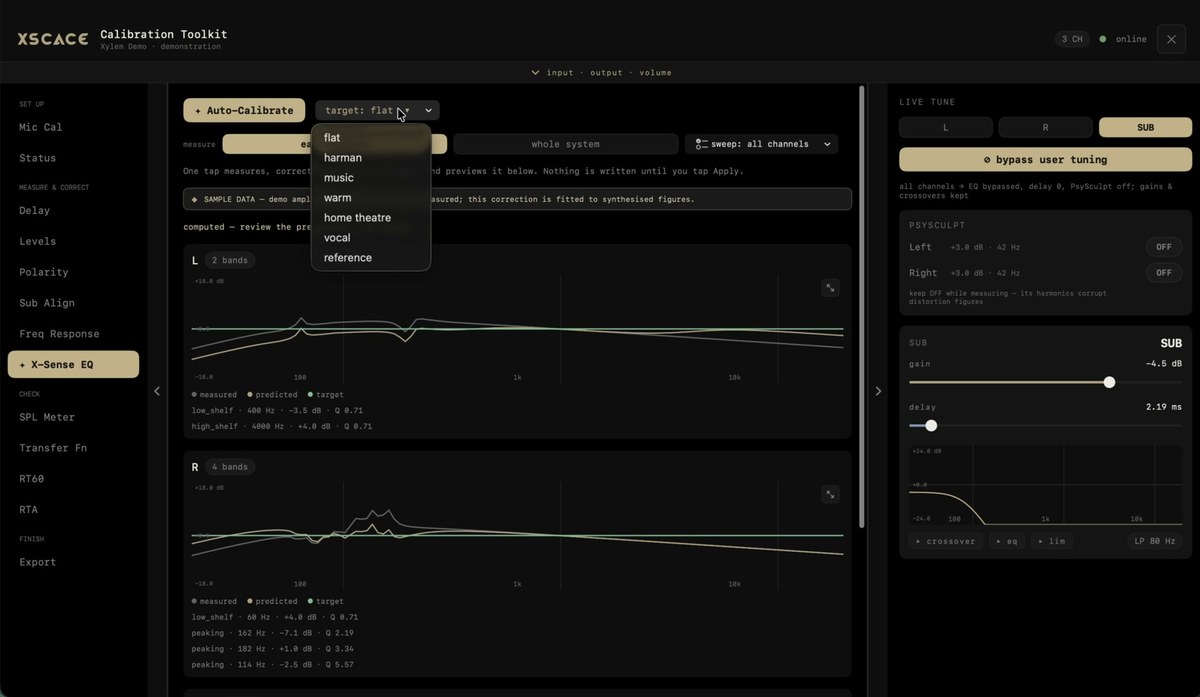Click the online status indicator
Screen dimensions: 1200x697
[x=1123, y=39]
